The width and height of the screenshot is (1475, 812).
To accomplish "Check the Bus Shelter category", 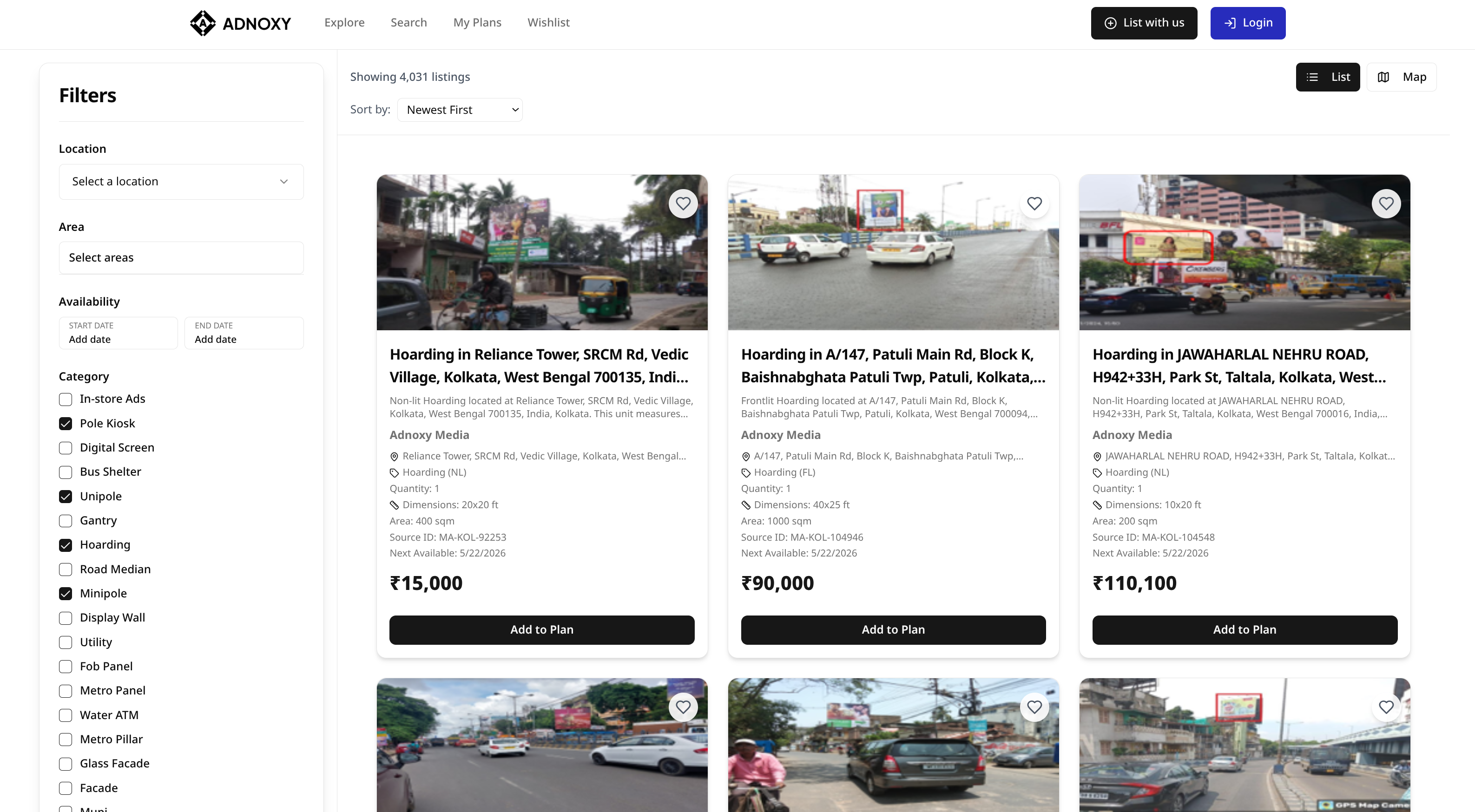I will pos(65,472).
